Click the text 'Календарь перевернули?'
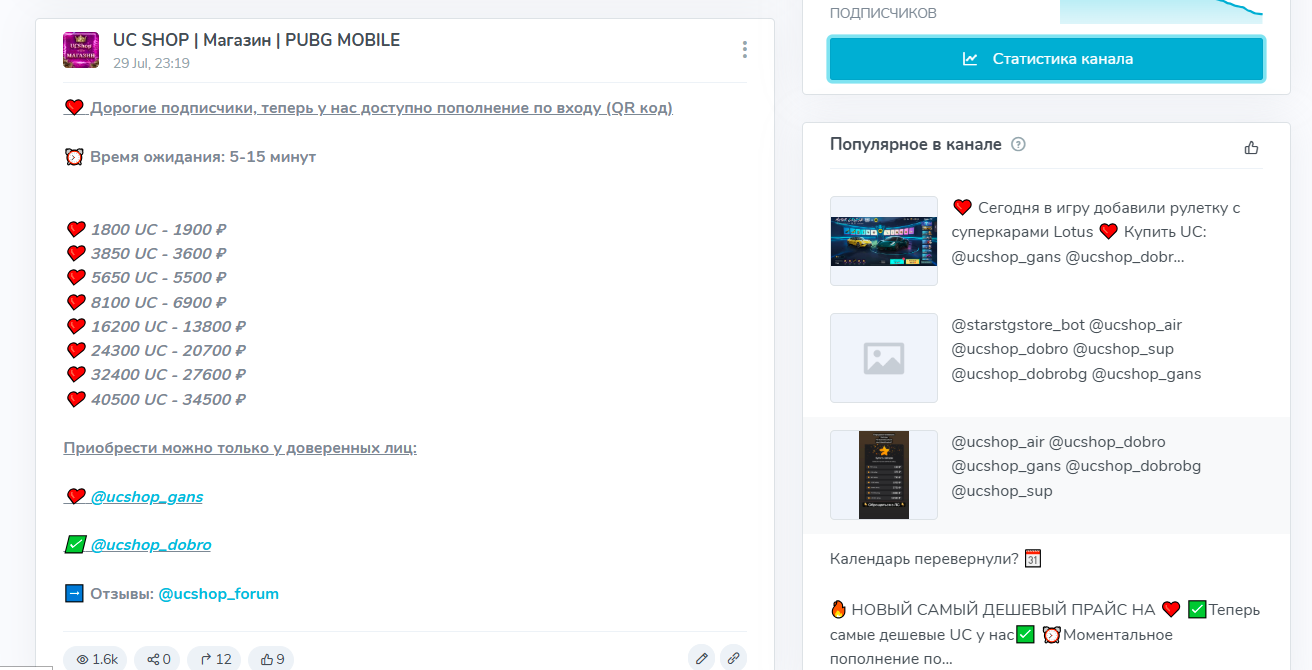The image size is (1312, 670). click(x=925, y=559)
